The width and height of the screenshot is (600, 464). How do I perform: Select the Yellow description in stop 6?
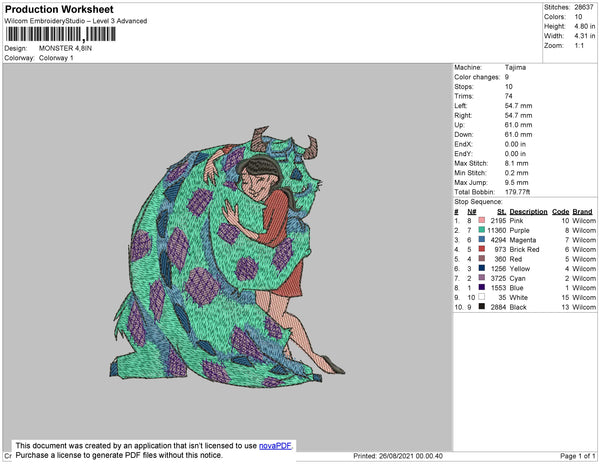520,269
